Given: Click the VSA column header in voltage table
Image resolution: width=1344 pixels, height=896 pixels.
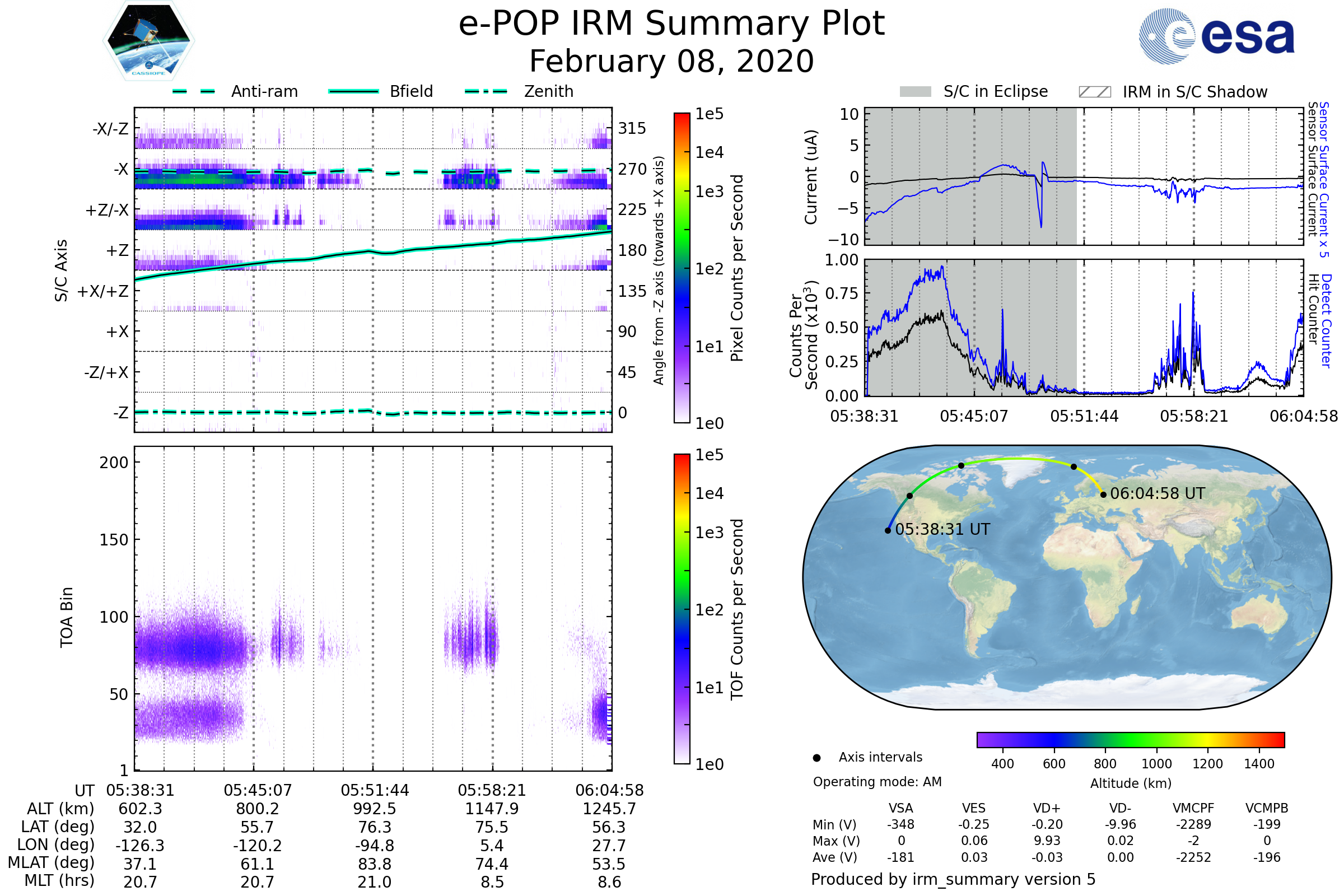Looking at the screenshot, I should (x=900, y=808).
